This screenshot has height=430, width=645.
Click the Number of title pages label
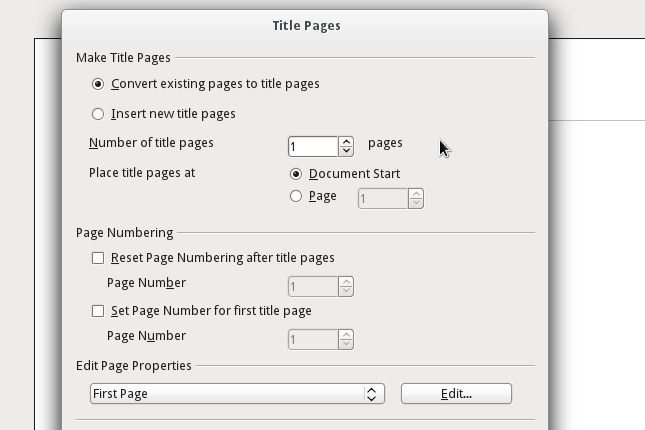click(151, 143)
